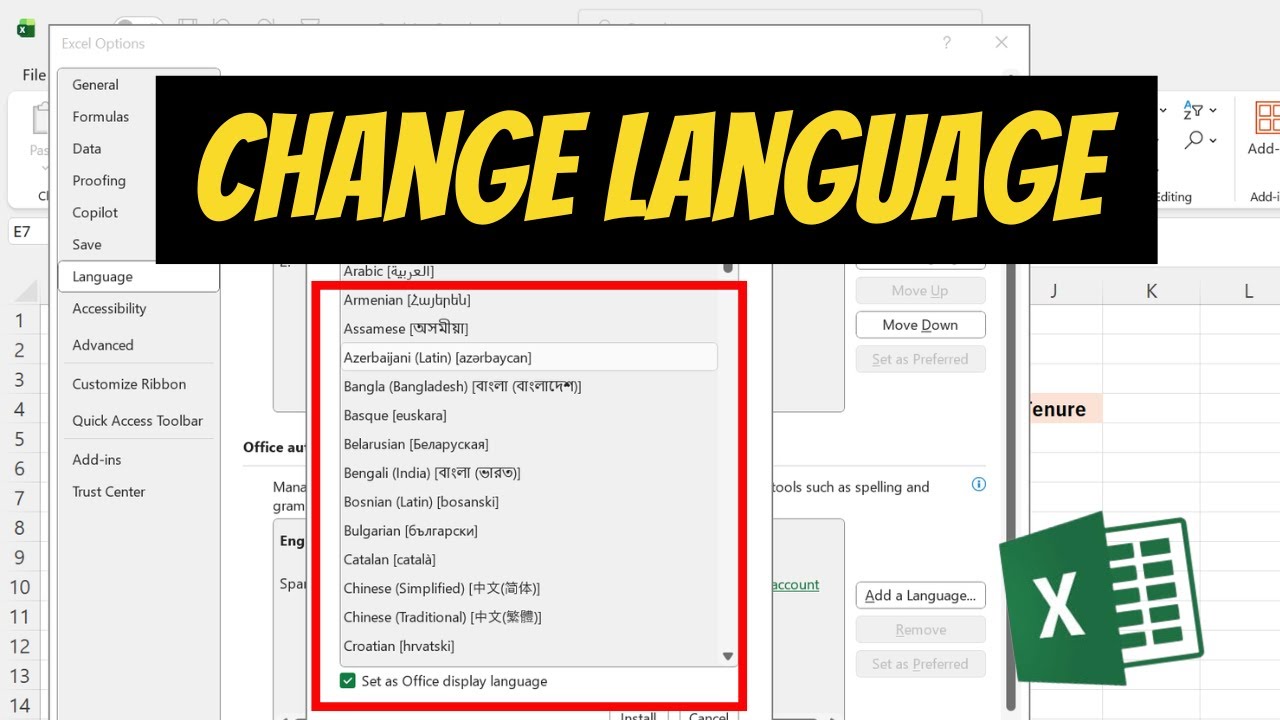Select row 1 header

tap(19, 321)
